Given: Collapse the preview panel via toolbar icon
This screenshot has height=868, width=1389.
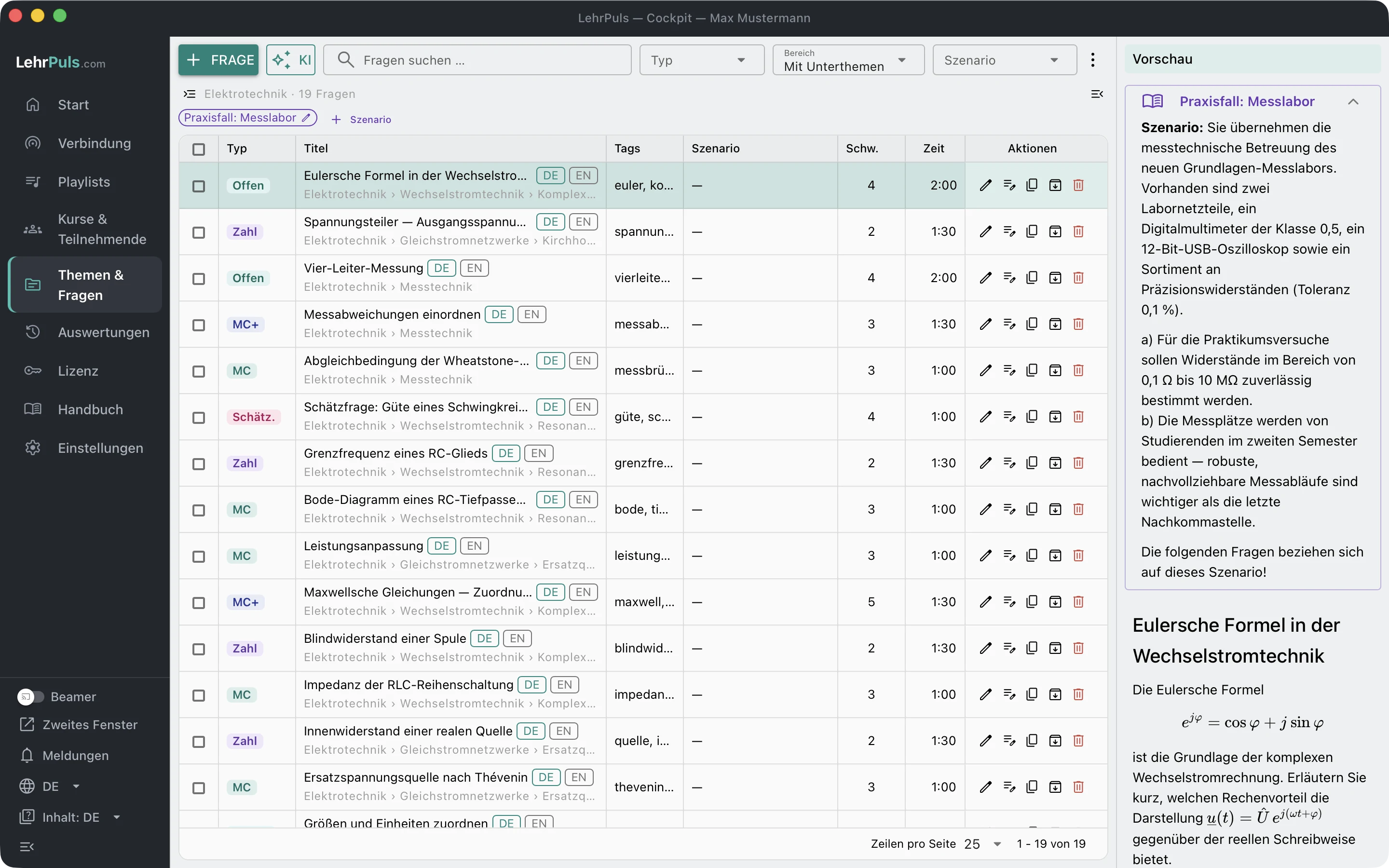Looking at the screenshot, I should coord(1097,94).
